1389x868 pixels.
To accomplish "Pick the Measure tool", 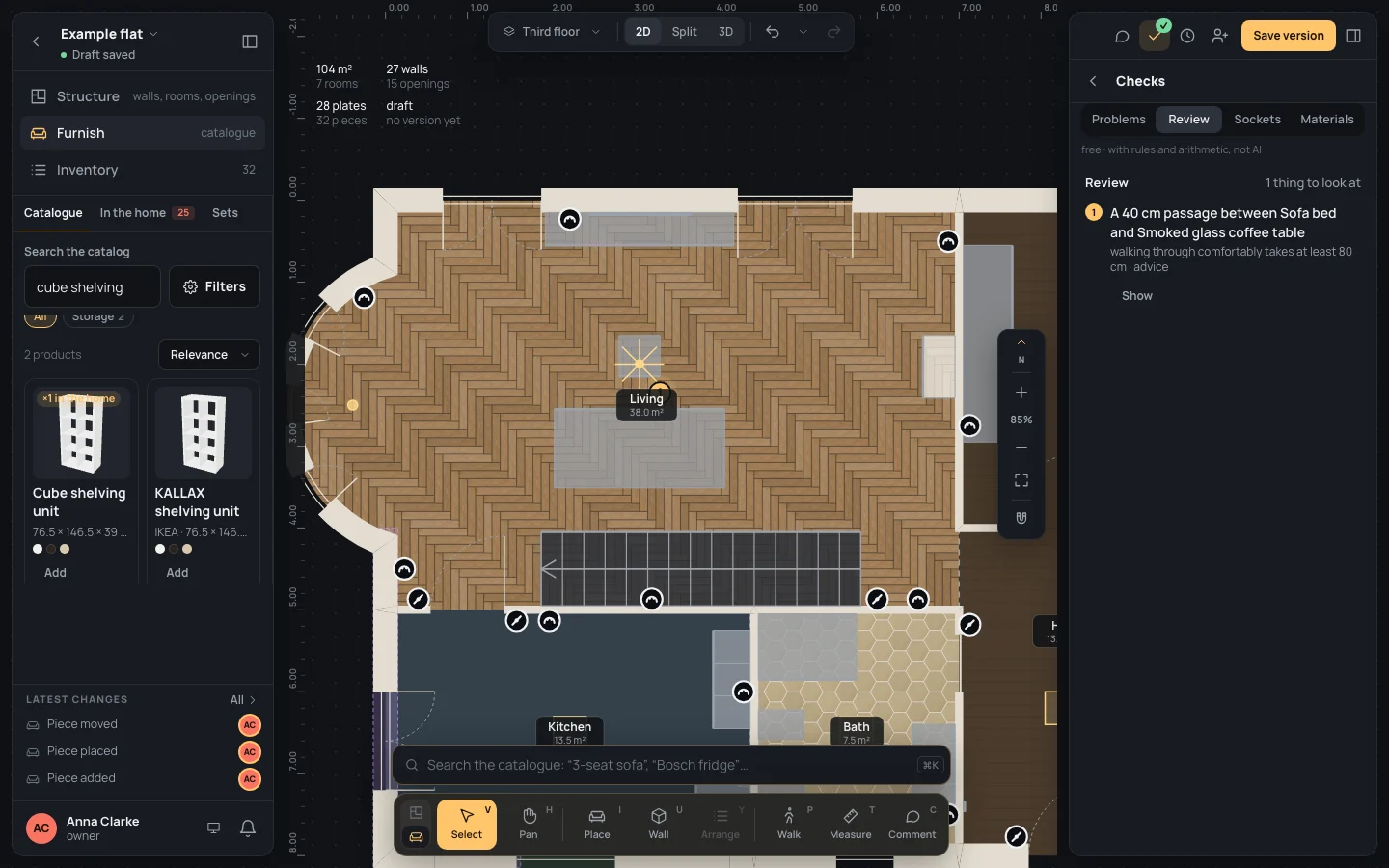I will pos(851,824).
